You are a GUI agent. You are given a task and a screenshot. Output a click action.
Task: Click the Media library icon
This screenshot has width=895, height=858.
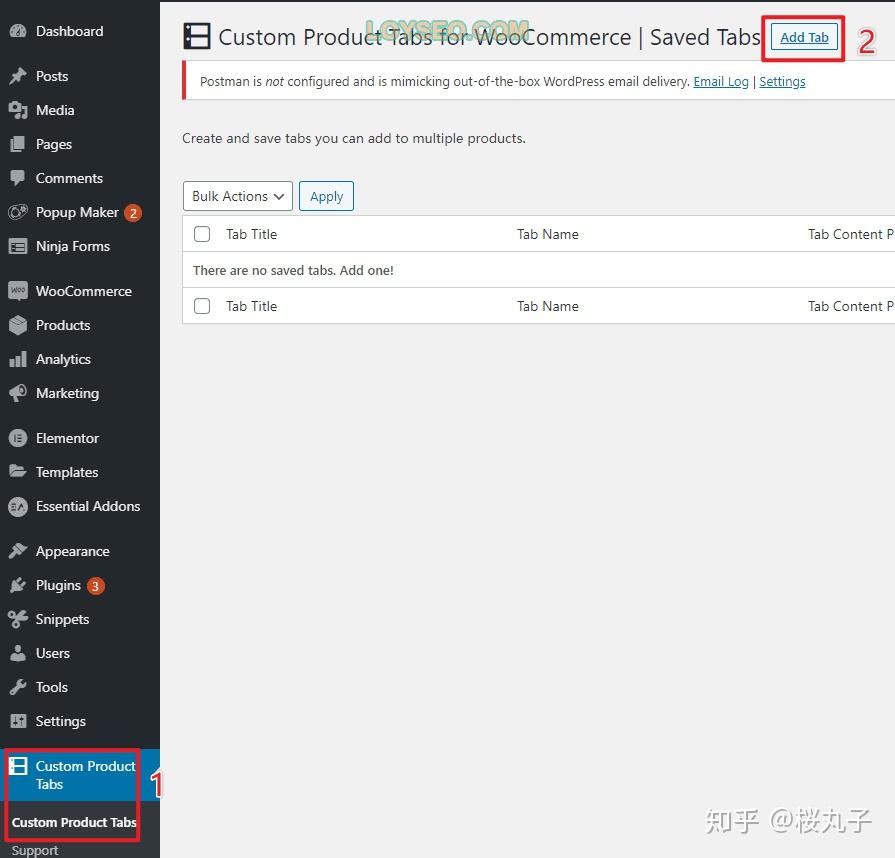18,110
